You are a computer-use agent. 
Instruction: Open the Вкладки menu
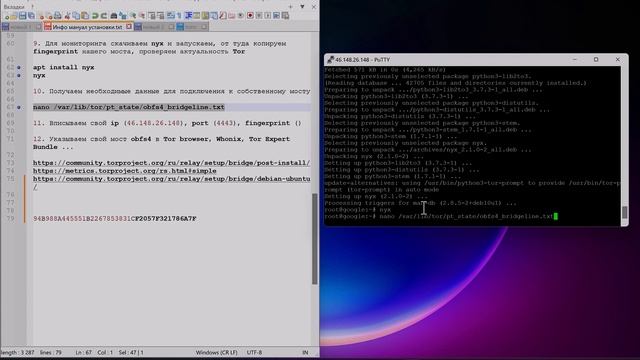click(x=14, y=7)
